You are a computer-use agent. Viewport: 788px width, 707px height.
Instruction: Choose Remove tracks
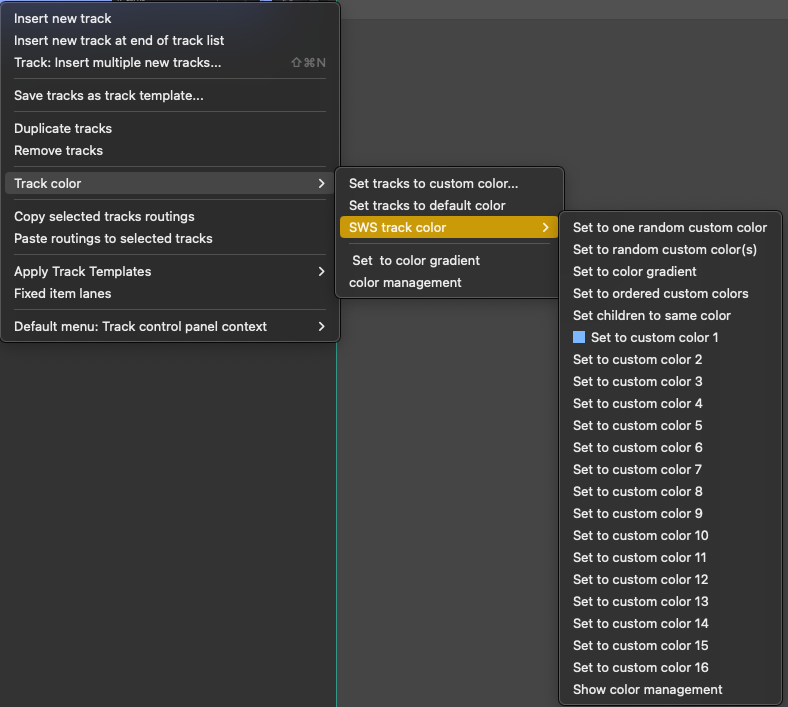59,151
